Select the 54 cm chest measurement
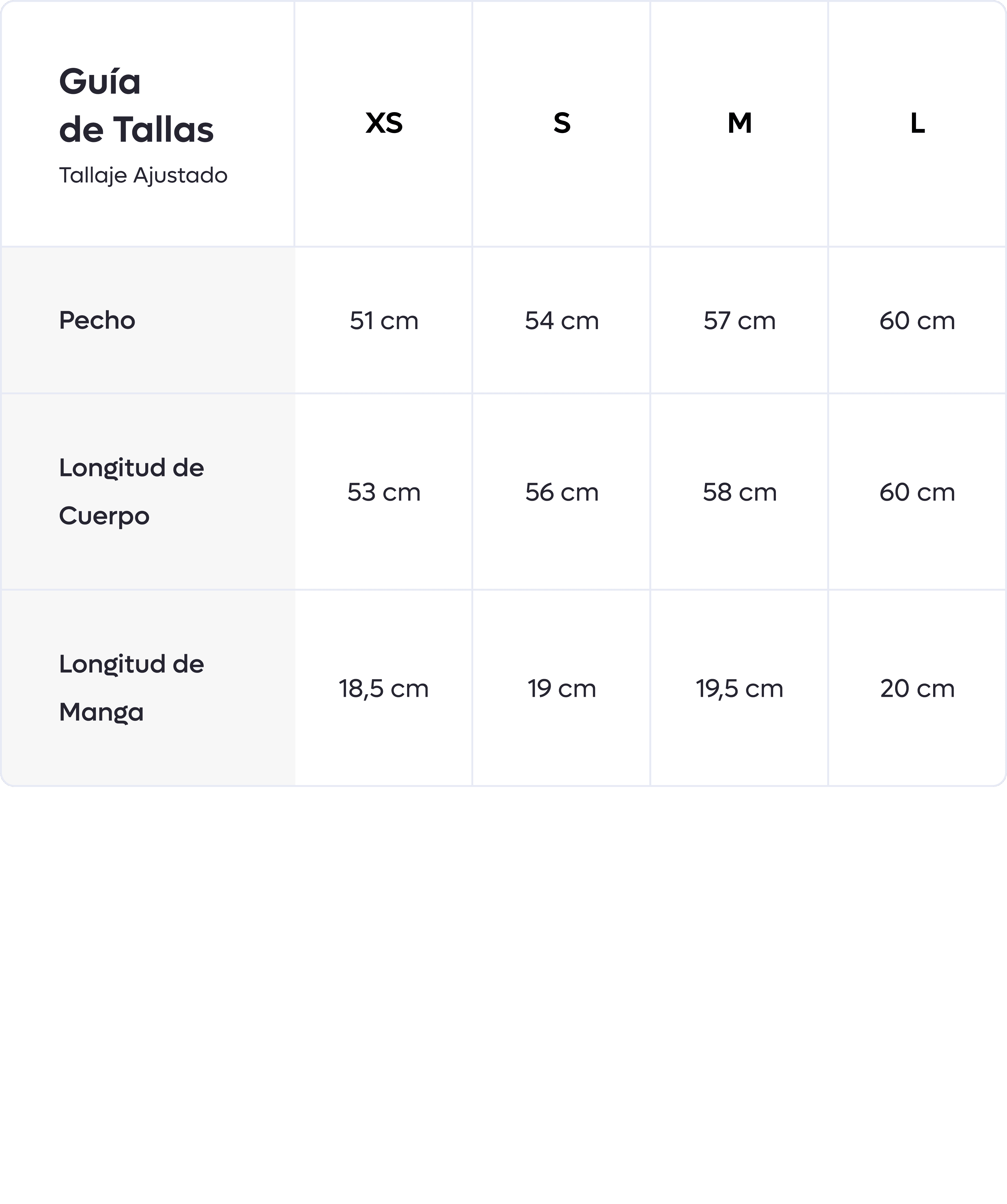1007x1204 pixels. point(561,320)
